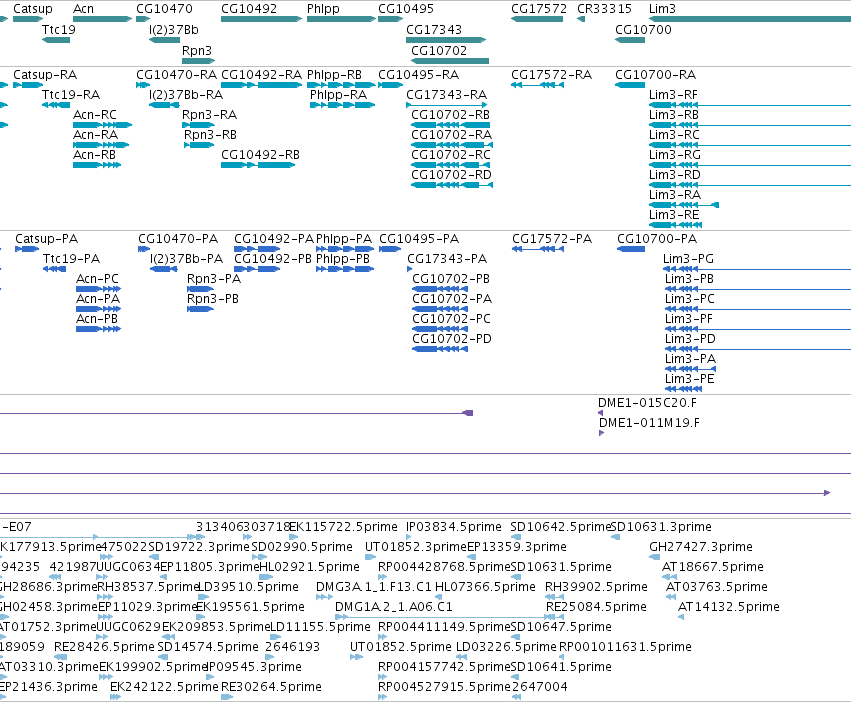
Task: Select the Phlpp-PA protein feature
Action: point(345,249)
